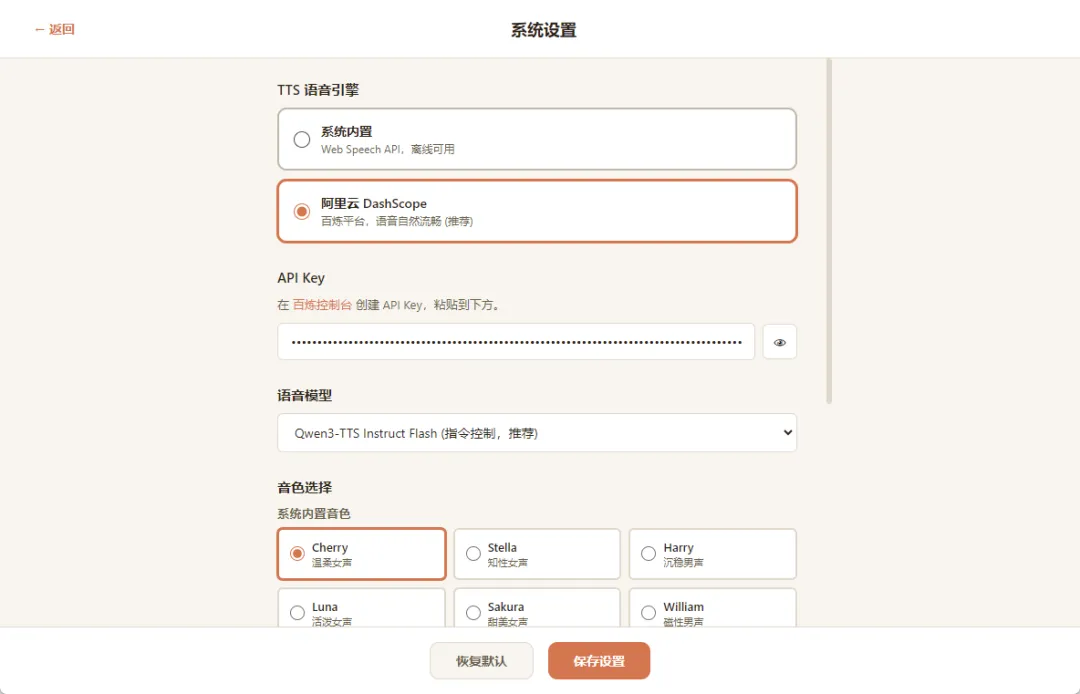The height and width of the screenshot is (694, 1080).
Task: Click the 恢复默认 button
Action: pyautogui.click(x=481, y=661)
